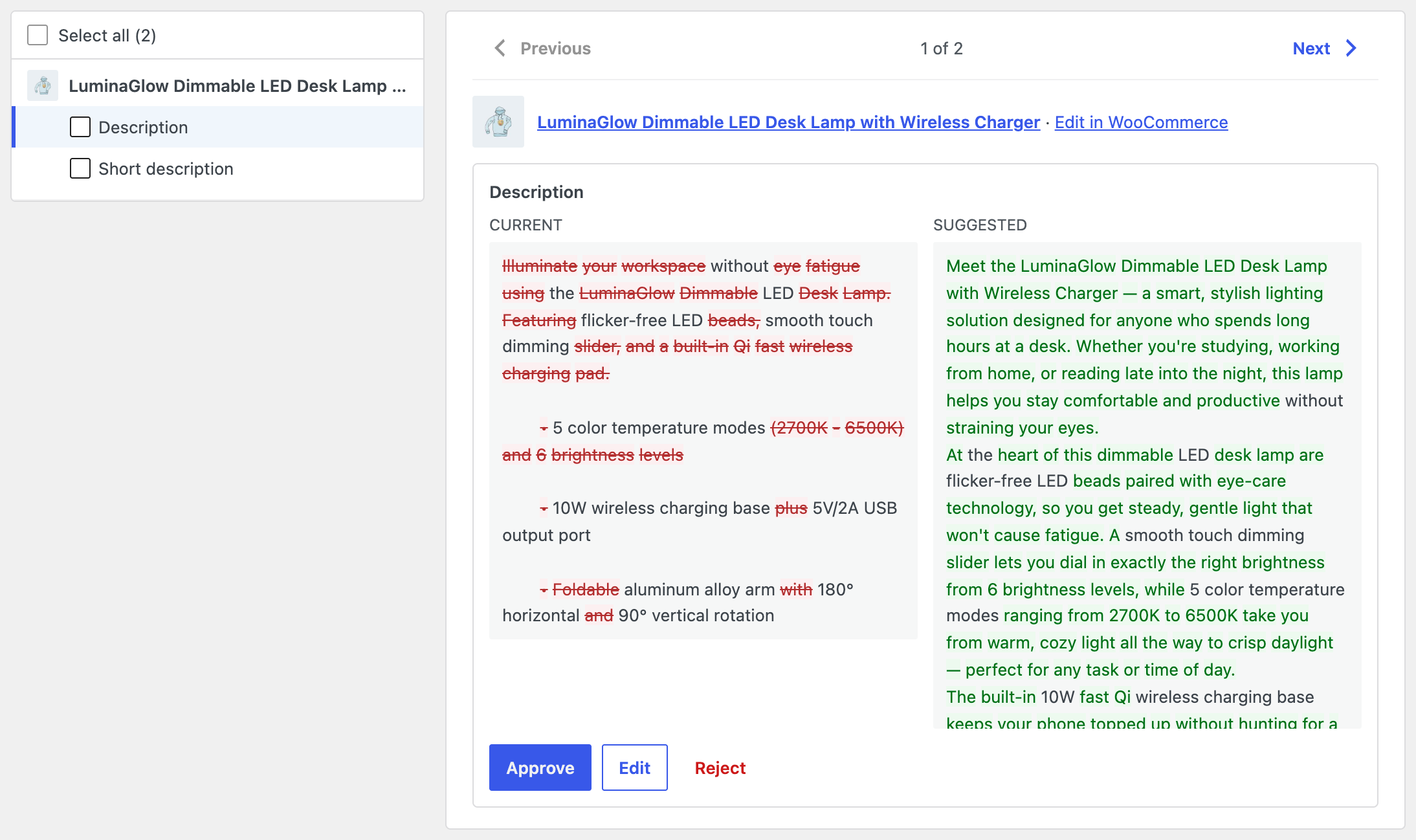Open Edit in WooCommerce link
The height and width of the screenshot is (840, 1416).
1141,122
